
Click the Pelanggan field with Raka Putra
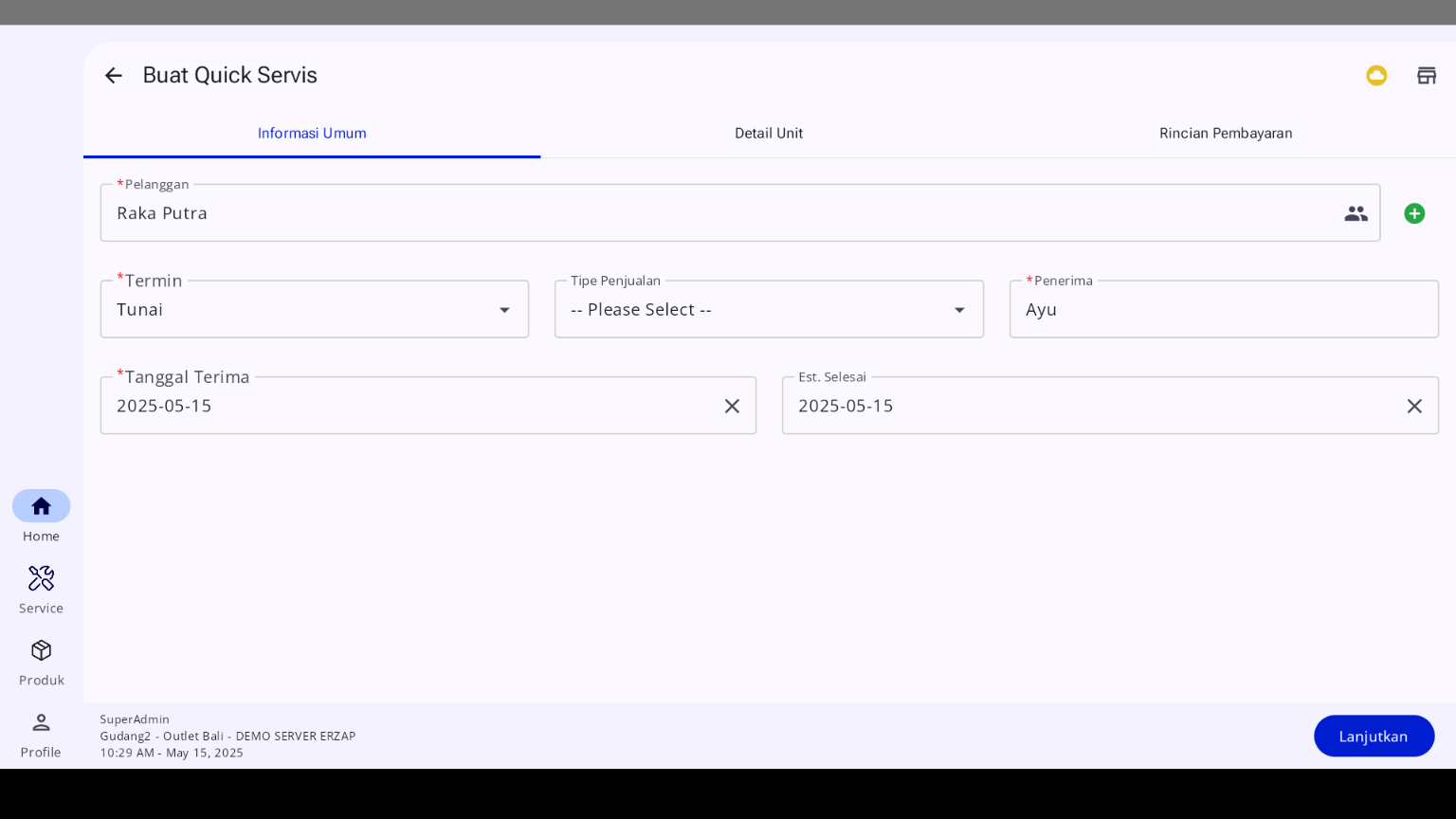[x=740, y=212]
